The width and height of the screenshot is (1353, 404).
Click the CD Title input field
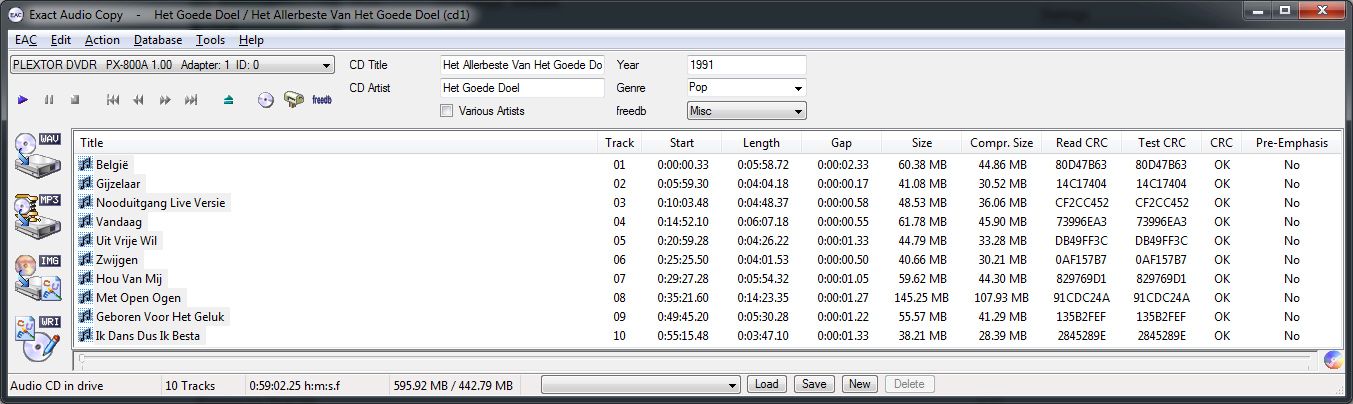coord(523,65)
